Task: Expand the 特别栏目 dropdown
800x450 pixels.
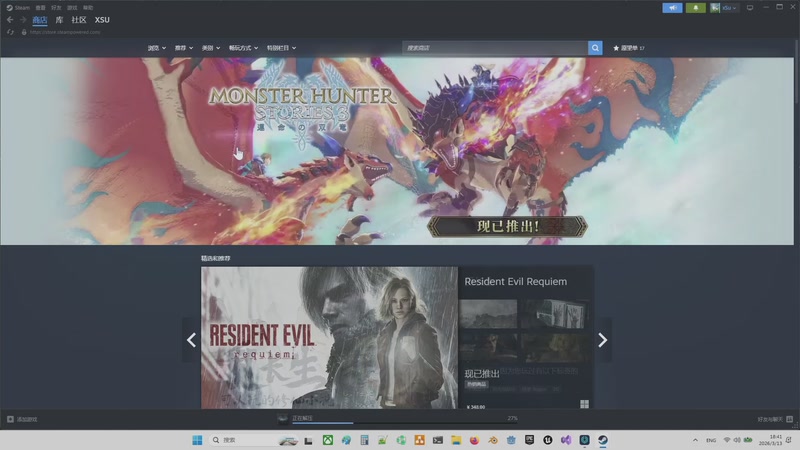Action: click(x=281, y=48)
